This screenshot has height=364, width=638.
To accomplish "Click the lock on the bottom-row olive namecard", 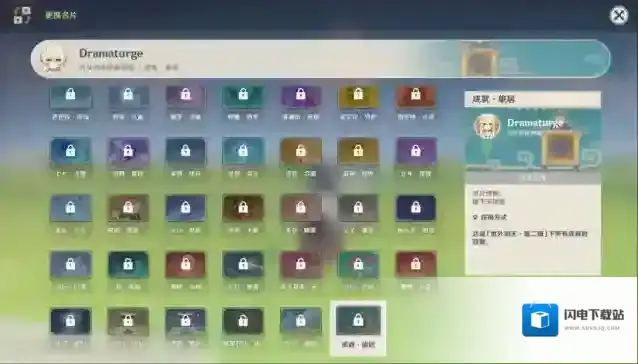I will [128, 320].
